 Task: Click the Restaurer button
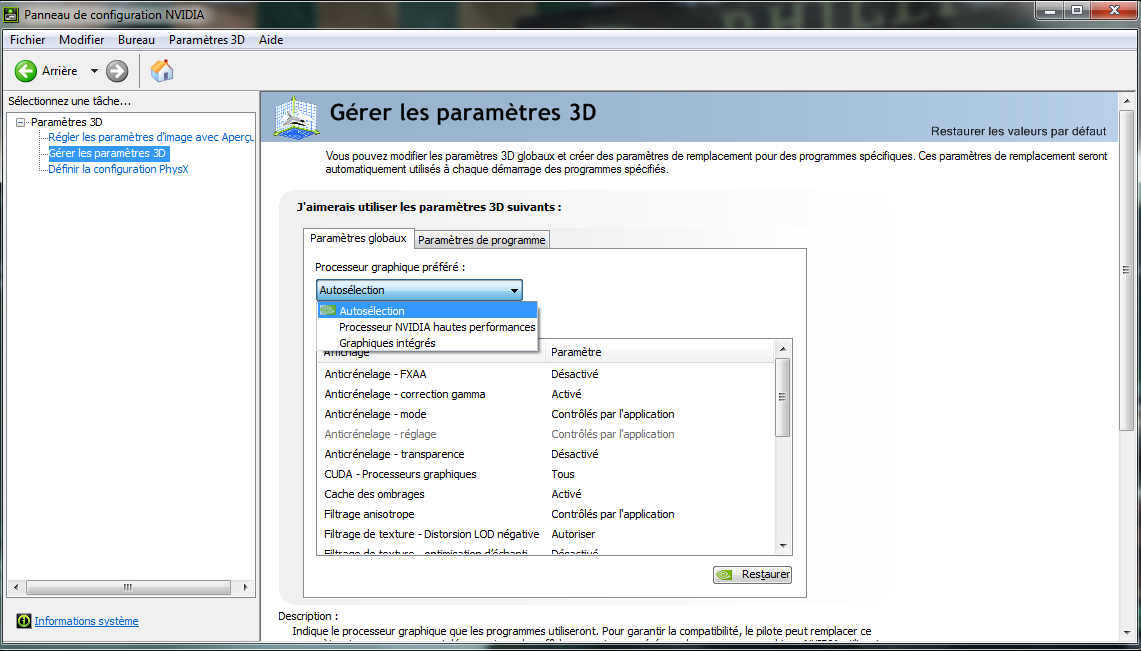(x=752, y=575)
